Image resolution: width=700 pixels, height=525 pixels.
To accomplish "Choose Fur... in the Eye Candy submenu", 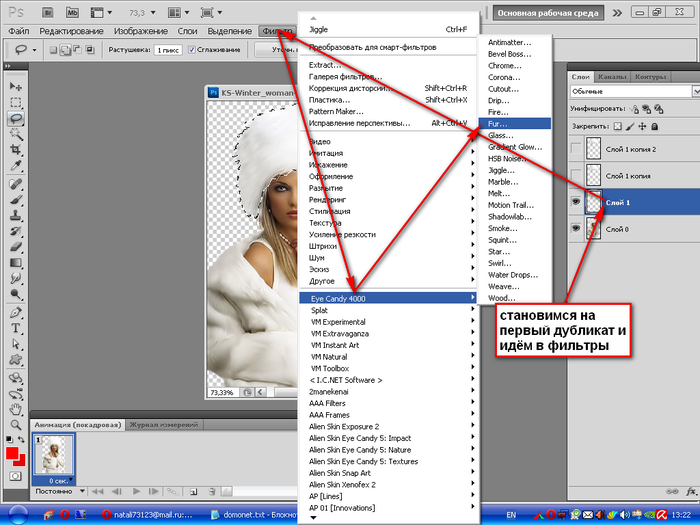I will tap(515, 124).
